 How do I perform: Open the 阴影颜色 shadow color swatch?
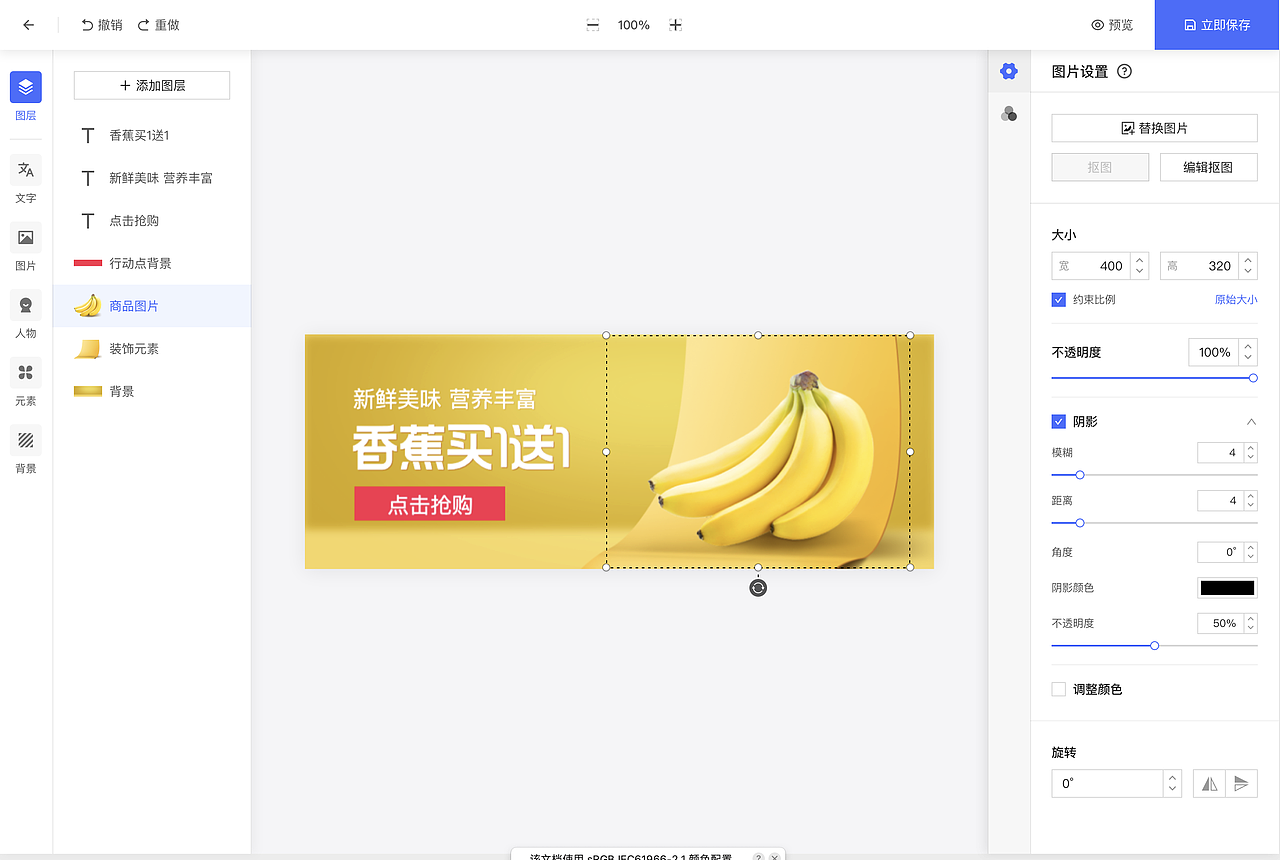point(1227,587)
